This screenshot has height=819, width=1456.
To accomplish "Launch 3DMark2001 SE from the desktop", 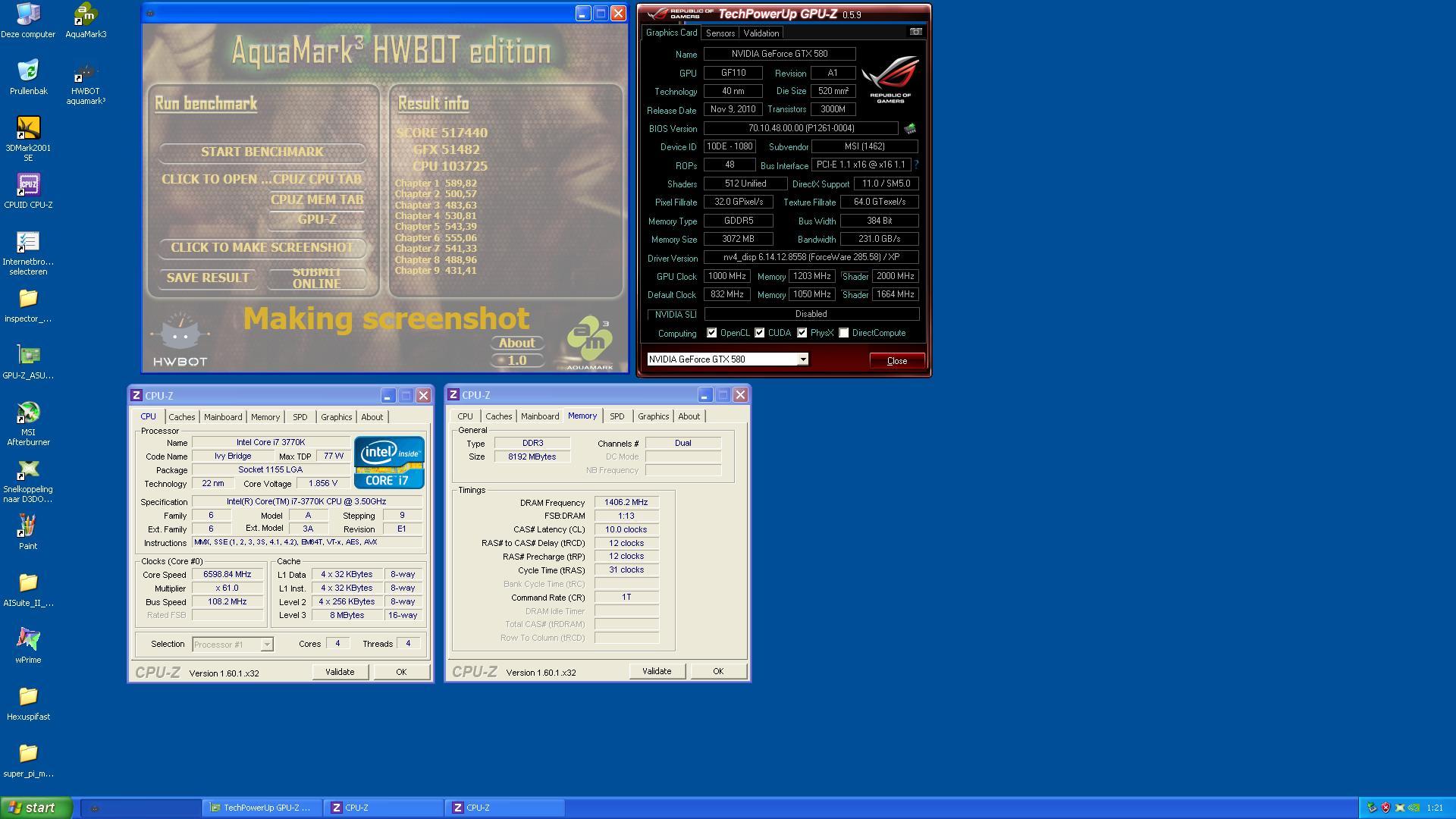I will pos(28,140).
